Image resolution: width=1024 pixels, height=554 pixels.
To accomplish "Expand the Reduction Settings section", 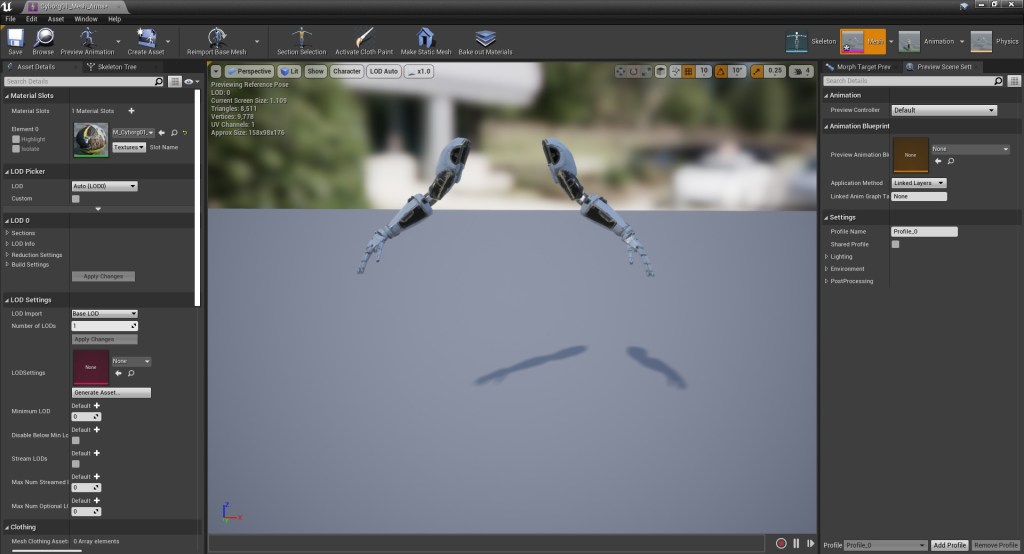I will click(36, 255).
